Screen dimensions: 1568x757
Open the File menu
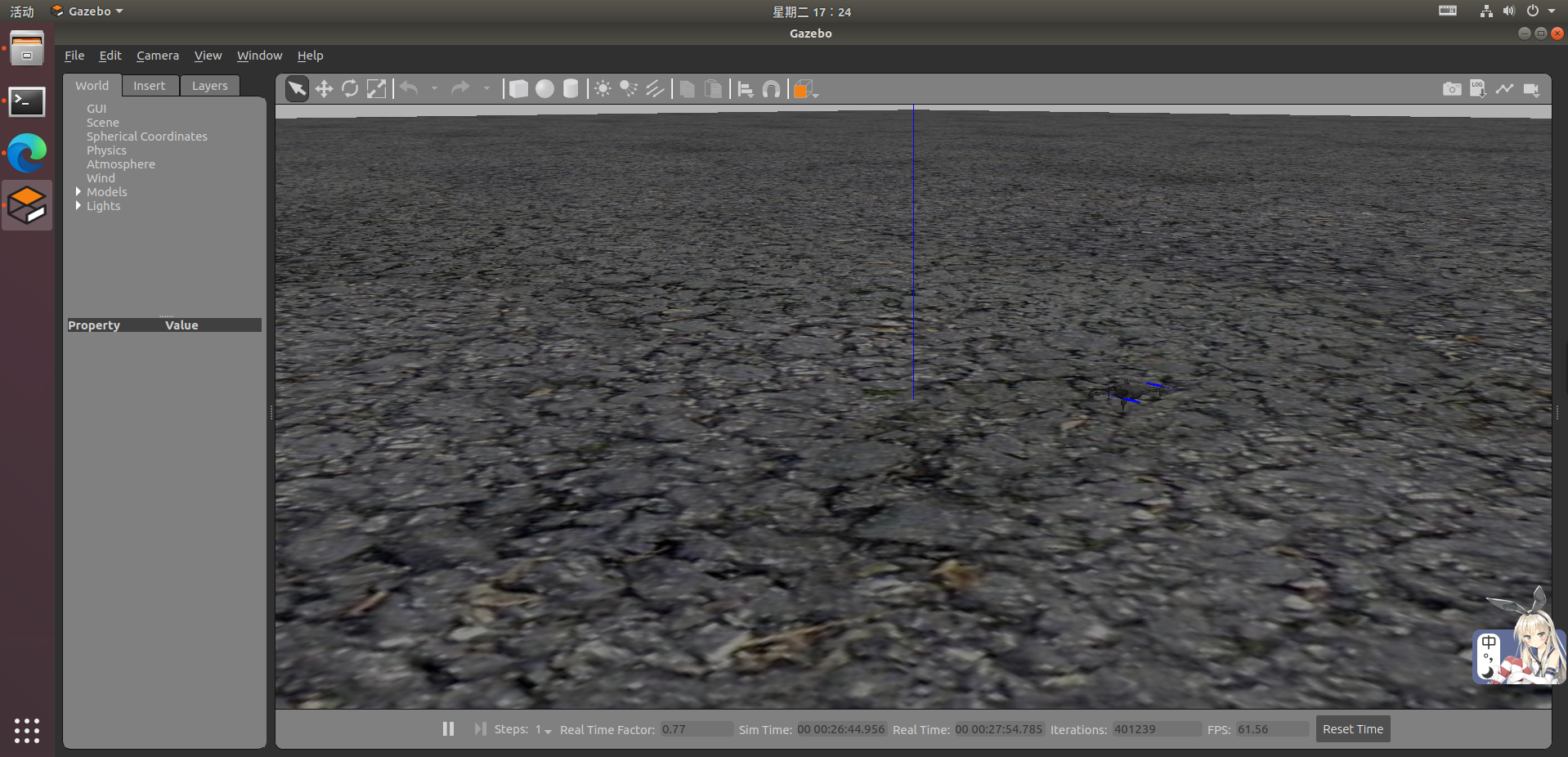click(x=74, y=56)
